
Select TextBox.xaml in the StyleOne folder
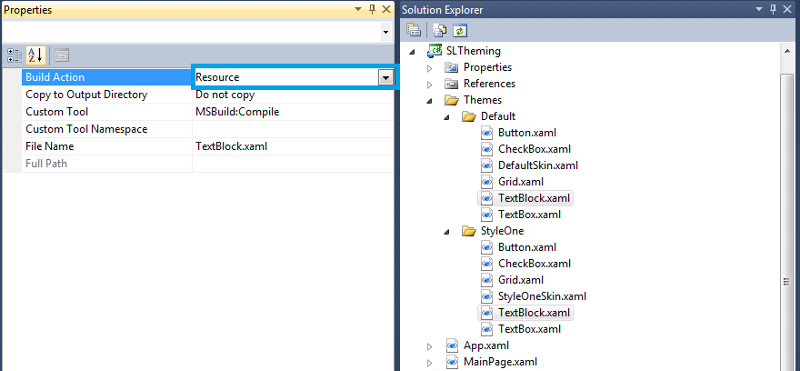529,329
